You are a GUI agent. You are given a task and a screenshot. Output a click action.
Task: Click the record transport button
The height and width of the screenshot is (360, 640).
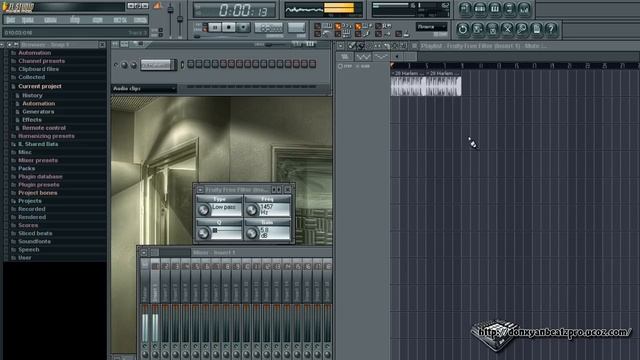point(243,27)
